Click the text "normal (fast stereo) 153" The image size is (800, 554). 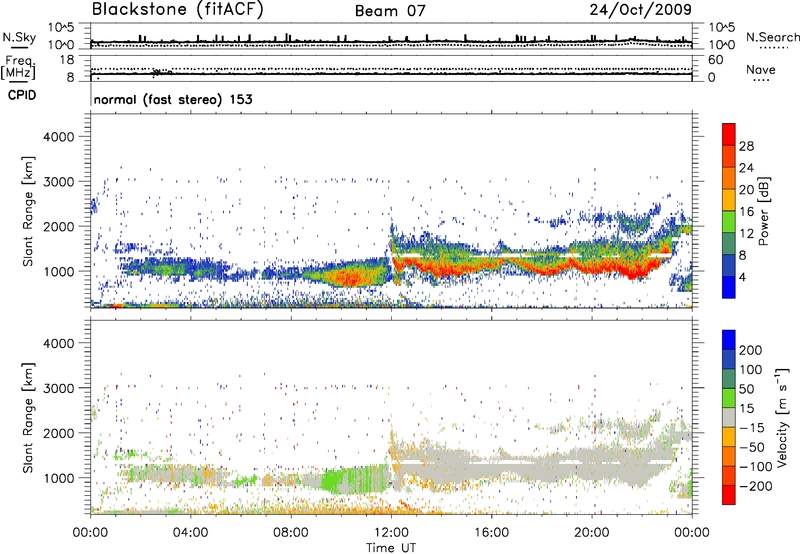pos(173,99)
